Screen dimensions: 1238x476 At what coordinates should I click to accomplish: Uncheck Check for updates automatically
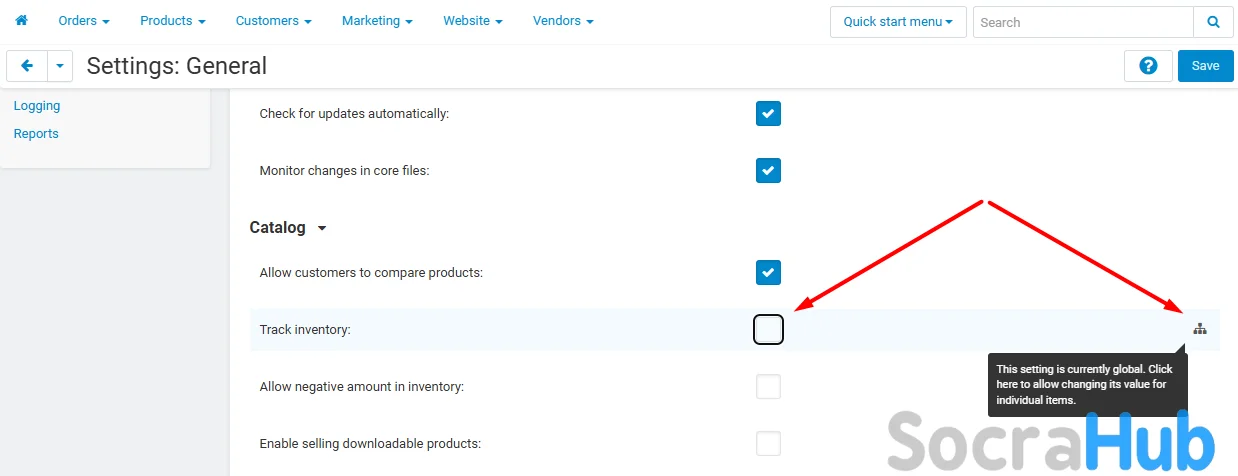768,114
